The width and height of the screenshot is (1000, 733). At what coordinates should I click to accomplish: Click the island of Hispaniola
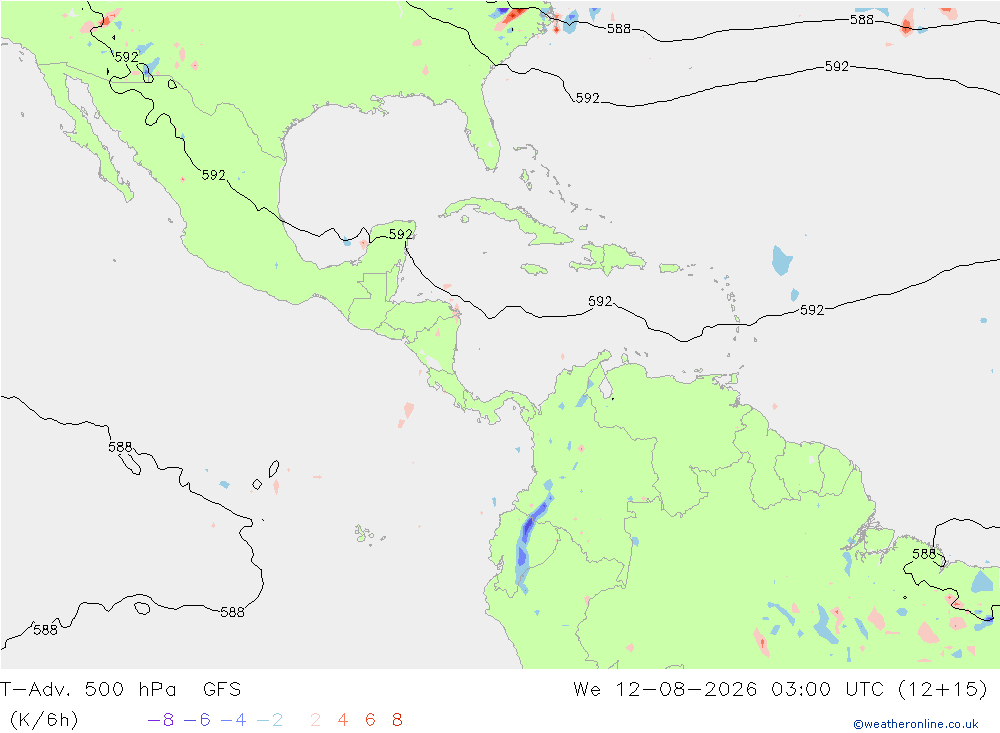coord(608,259)
